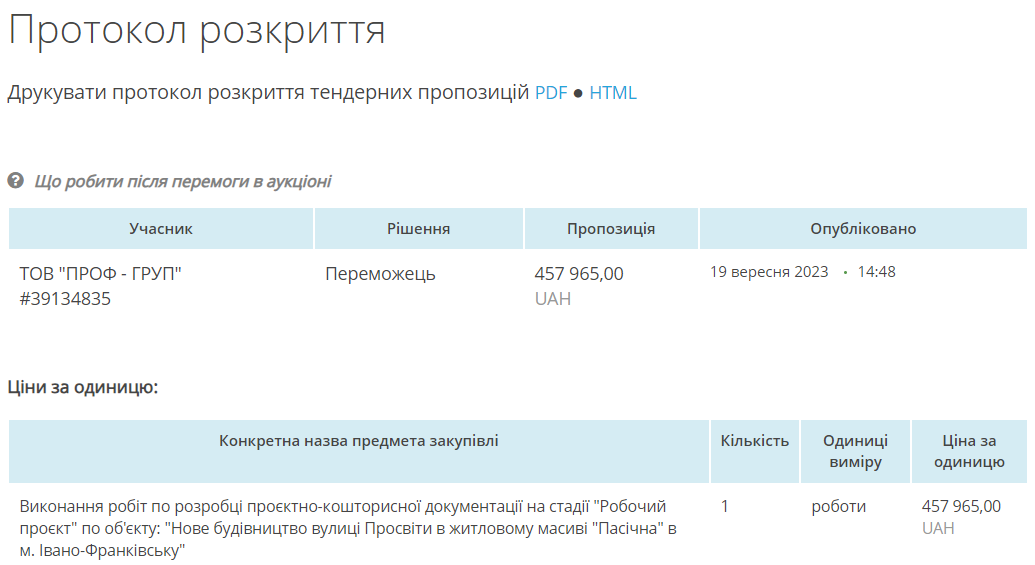This screenshot has height=565, width=1035.
Task: Click the 'Рішення' column header
Action: tap(418, 228)
